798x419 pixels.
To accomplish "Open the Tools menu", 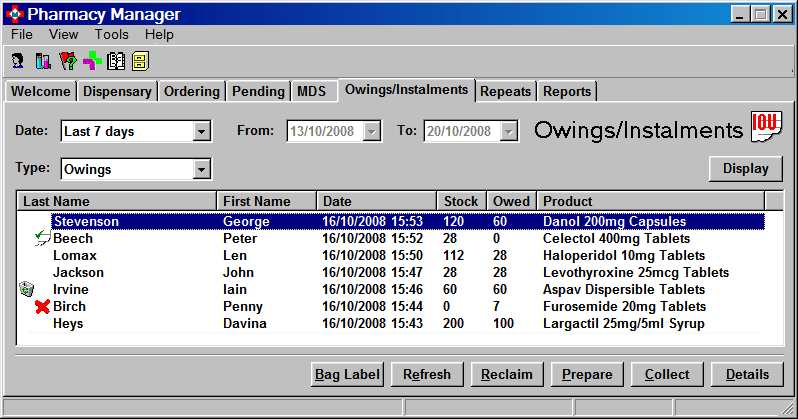I will click(111, 34).
